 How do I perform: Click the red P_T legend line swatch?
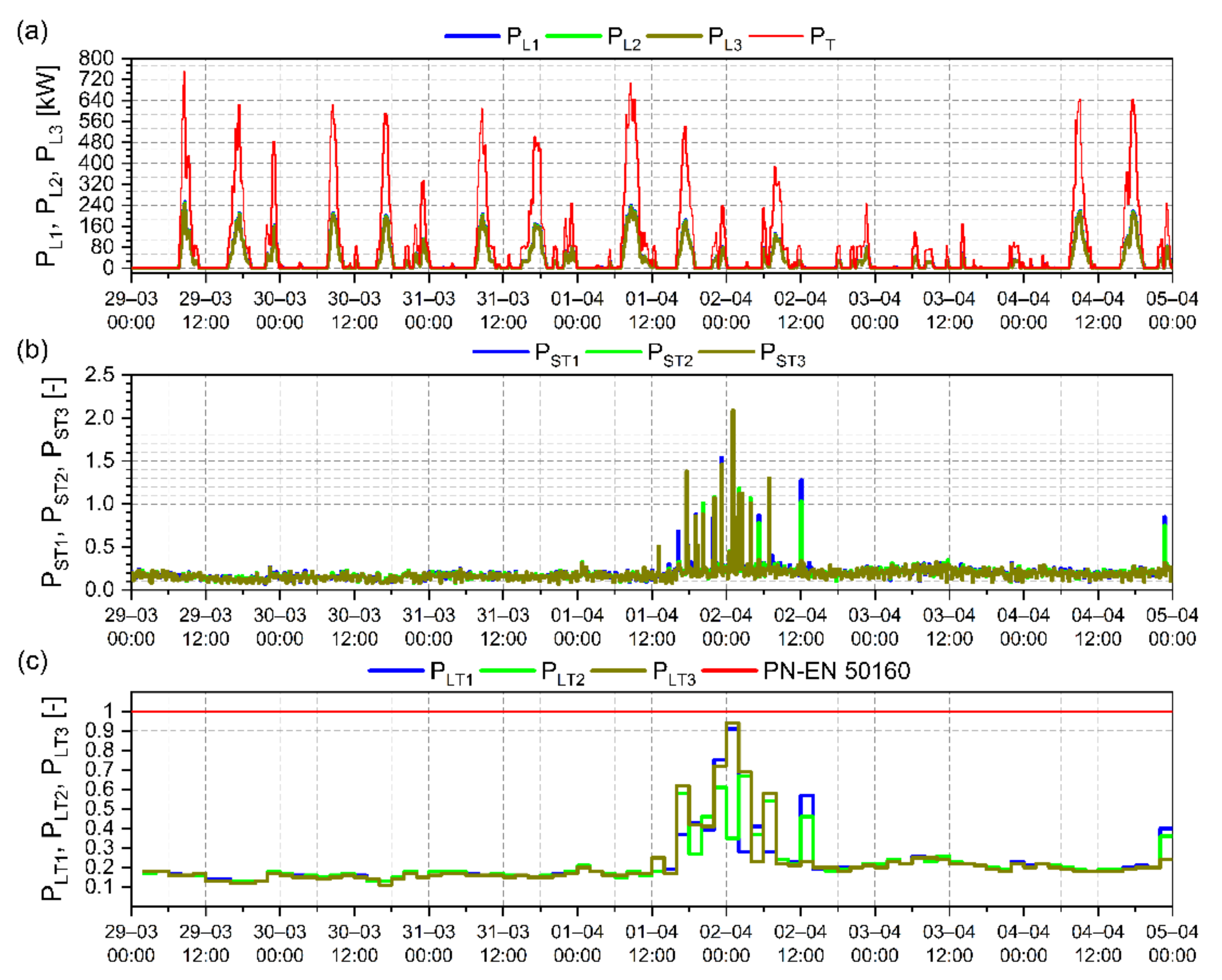tap(776, 36)
